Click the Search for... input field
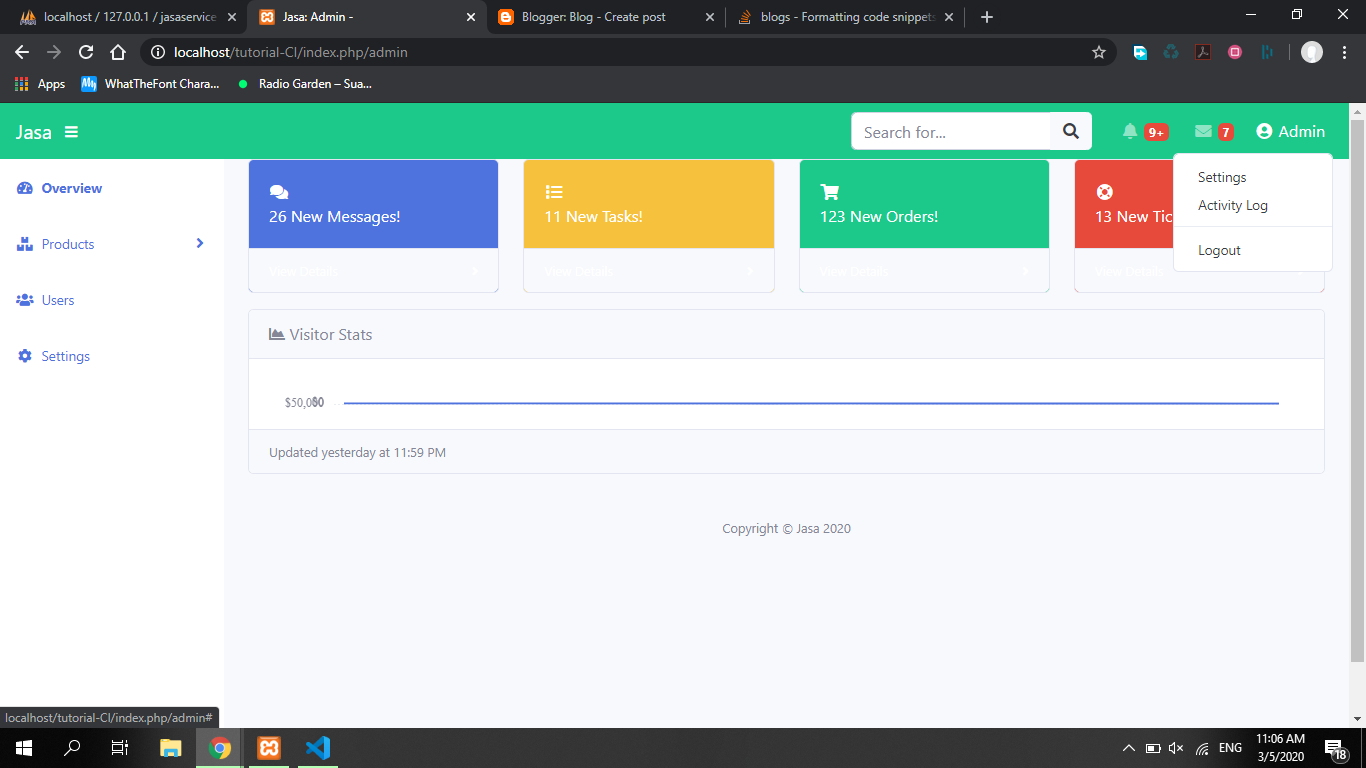 [x=951, y=131]
